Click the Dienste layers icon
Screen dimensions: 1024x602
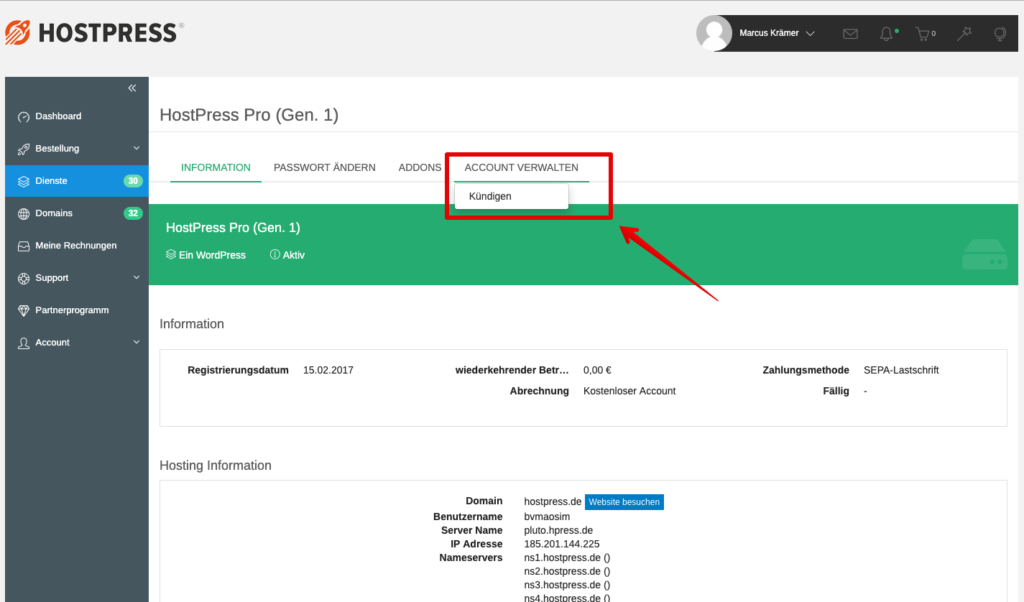pos(24,182)
